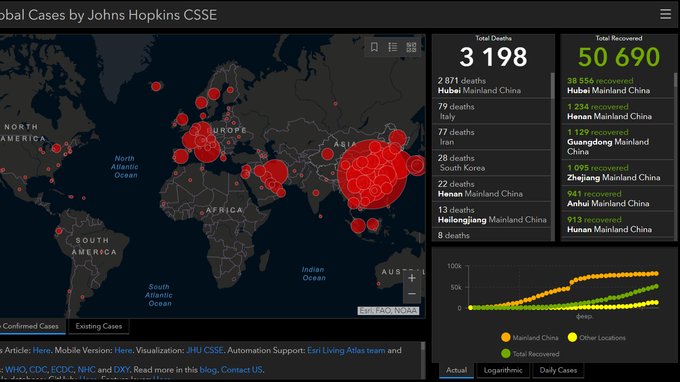Show the map legend list icon
Screen dimensions: 680x382
[x=392, y=47]
